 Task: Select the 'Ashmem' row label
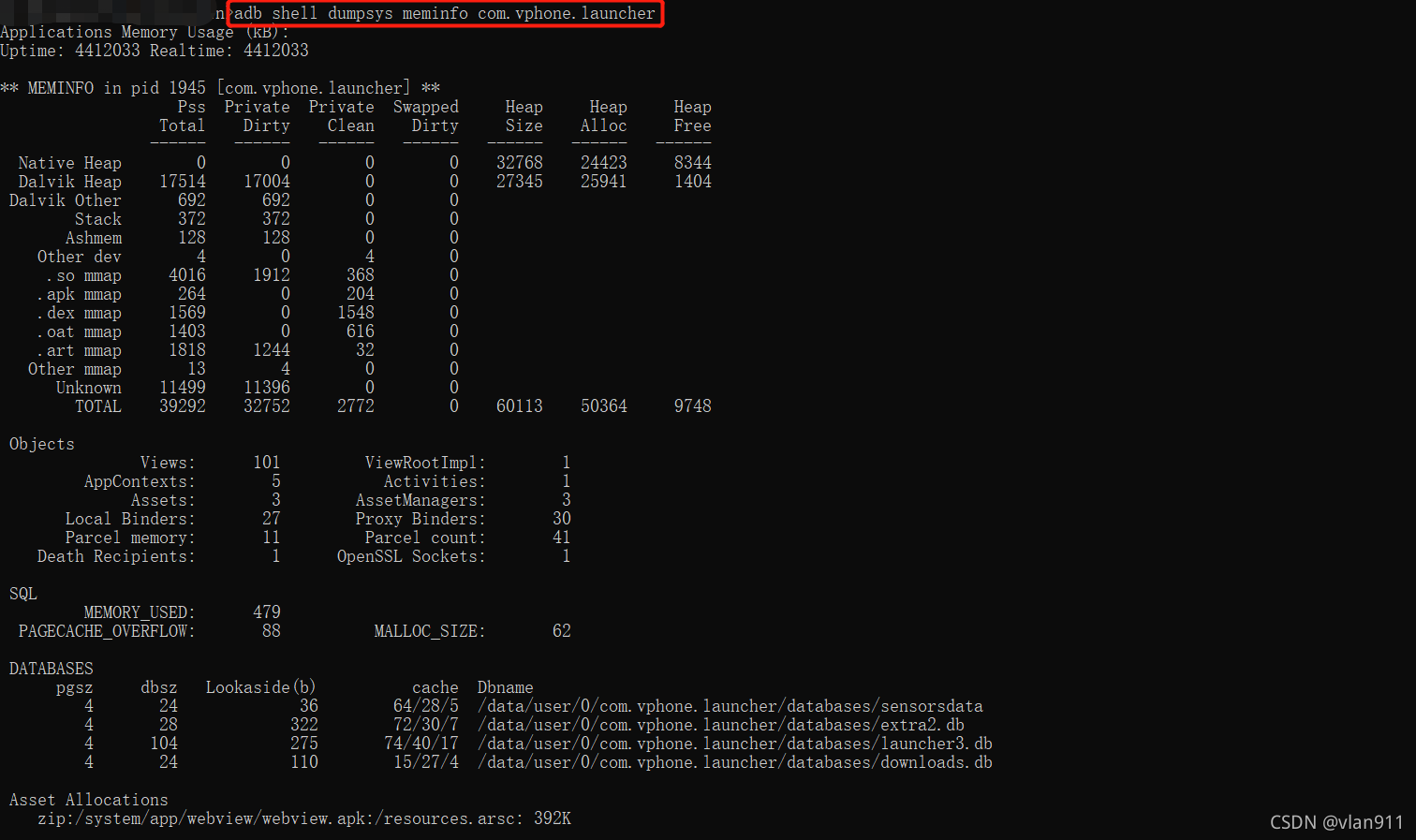[94, 238]
